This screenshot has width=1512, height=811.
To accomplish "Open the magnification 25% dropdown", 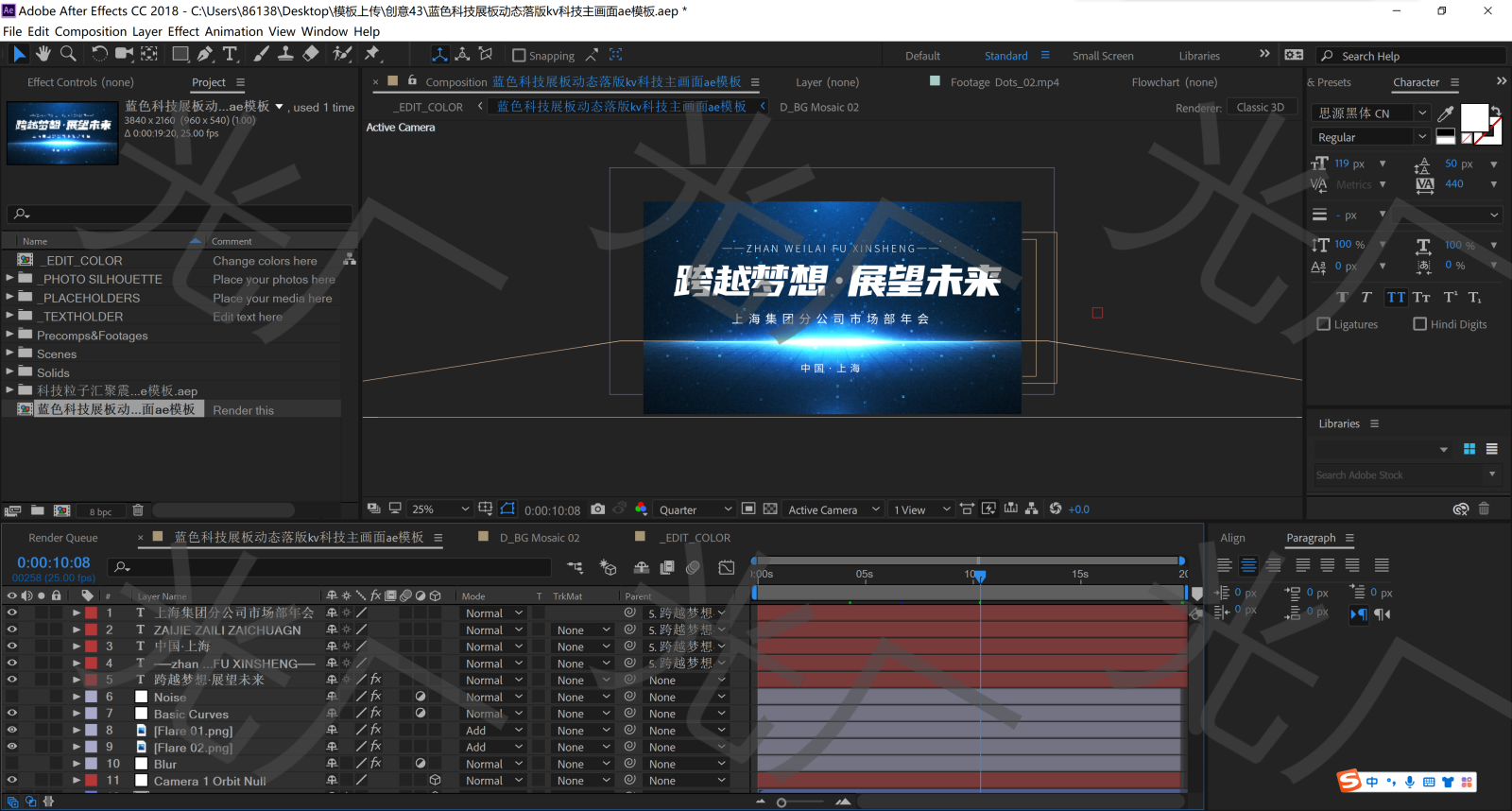I will click(439, 509).
